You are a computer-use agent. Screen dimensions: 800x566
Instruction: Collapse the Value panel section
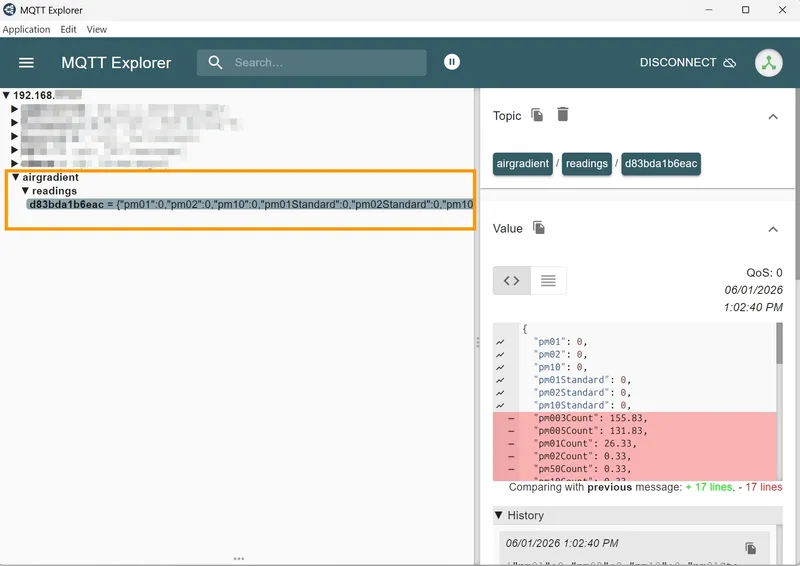[x=773, y=229]
